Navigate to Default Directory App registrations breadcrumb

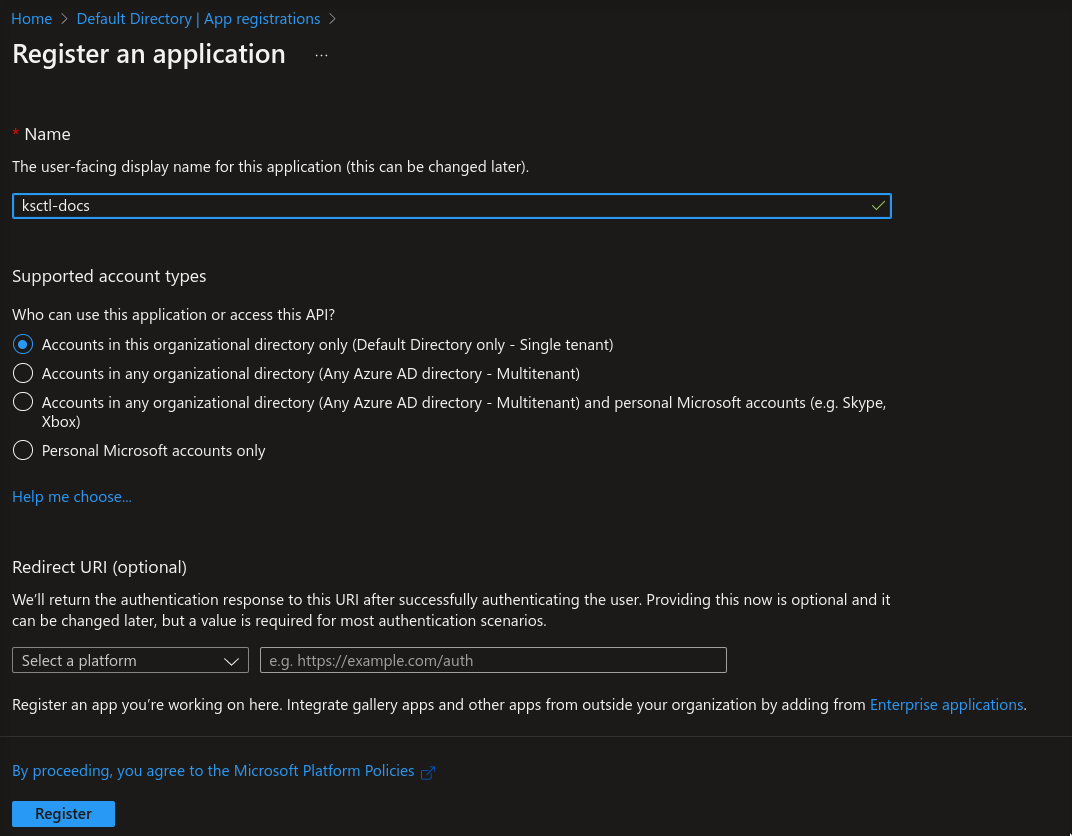[198, 19]
